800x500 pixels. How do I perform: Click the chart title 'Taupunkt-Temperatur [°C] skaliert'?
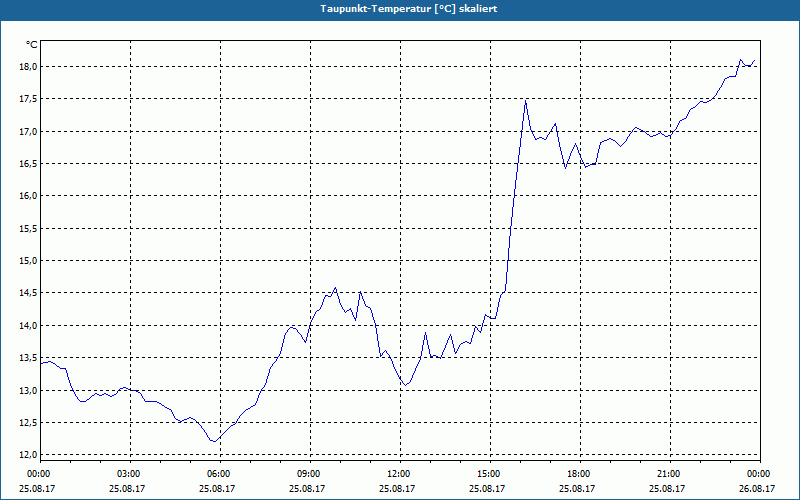(x=409, y=9)
